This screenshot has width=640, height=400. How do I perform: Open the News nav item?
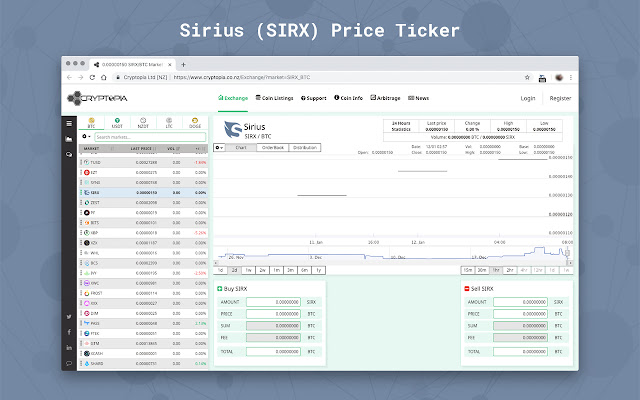click(418, 98)
